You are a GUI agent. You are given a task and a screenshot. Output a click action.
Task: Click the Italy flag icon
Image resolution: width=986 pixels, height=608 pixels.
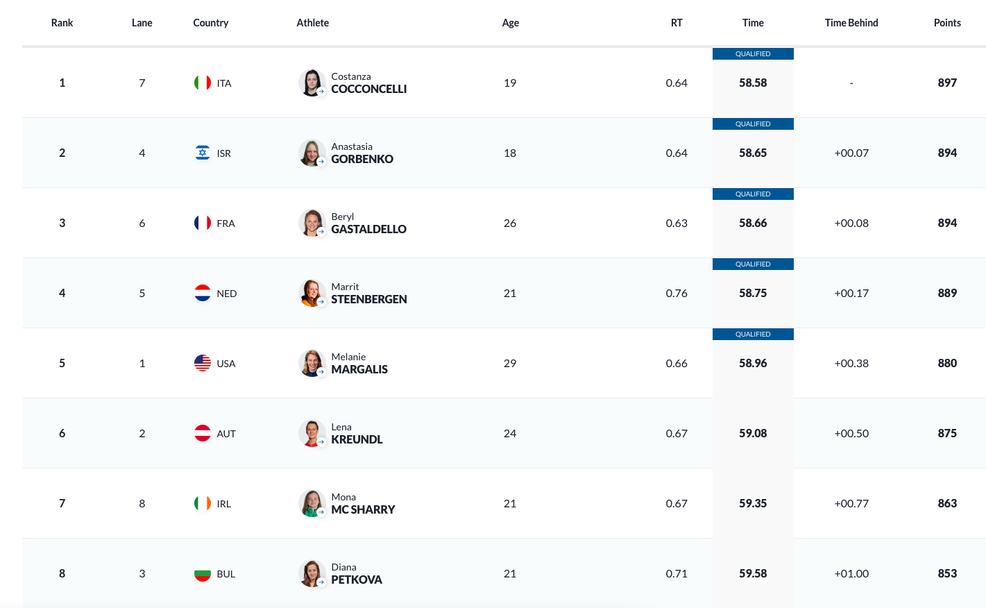202,83
